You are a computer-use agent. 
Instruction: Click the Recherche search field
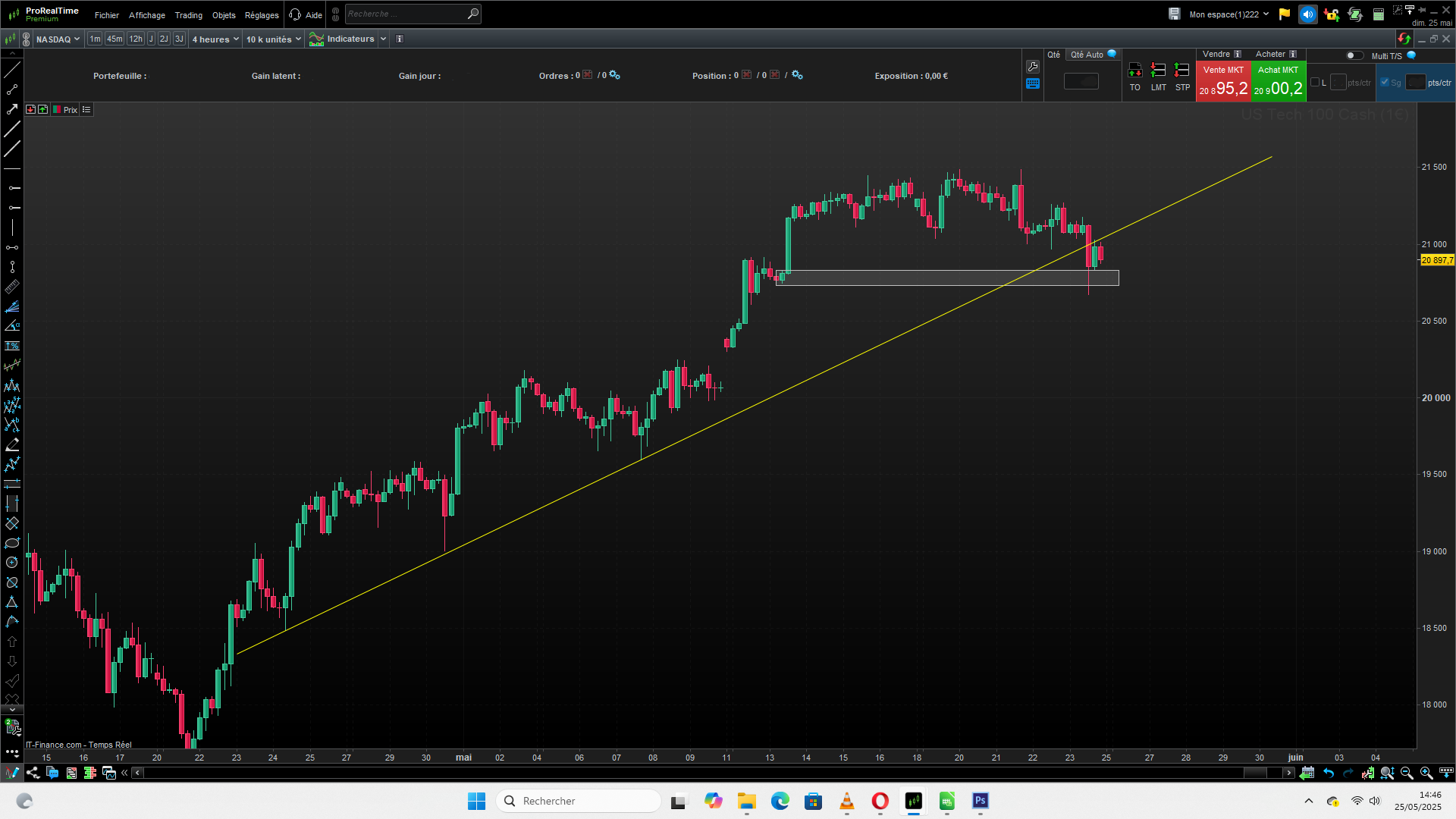pyautogui.click(x=406, y=14)
